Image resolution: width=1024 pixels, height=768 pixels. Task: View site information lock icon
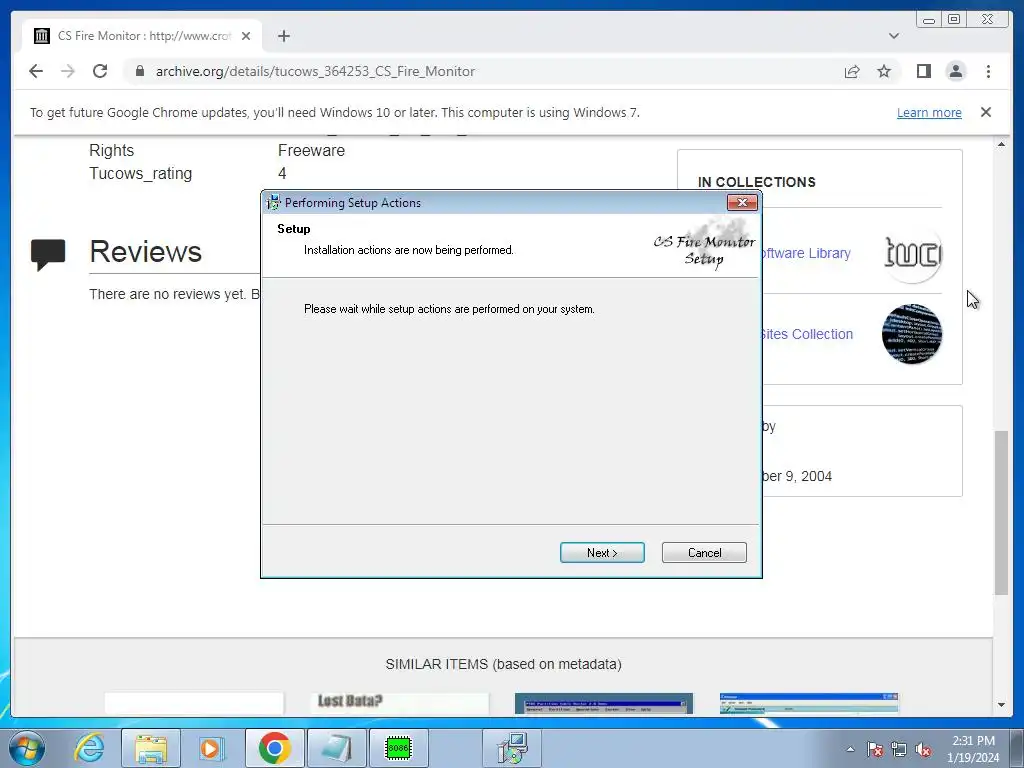139,71
